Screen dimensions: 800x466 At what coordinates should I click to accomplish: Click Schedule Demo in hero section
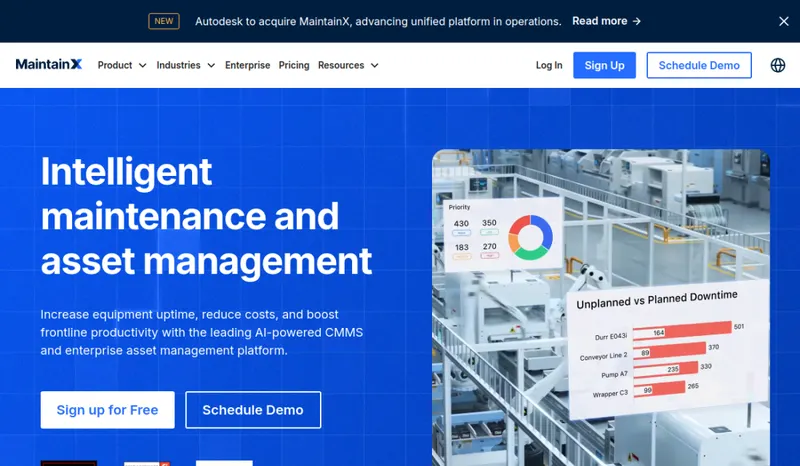click(253, 410)
